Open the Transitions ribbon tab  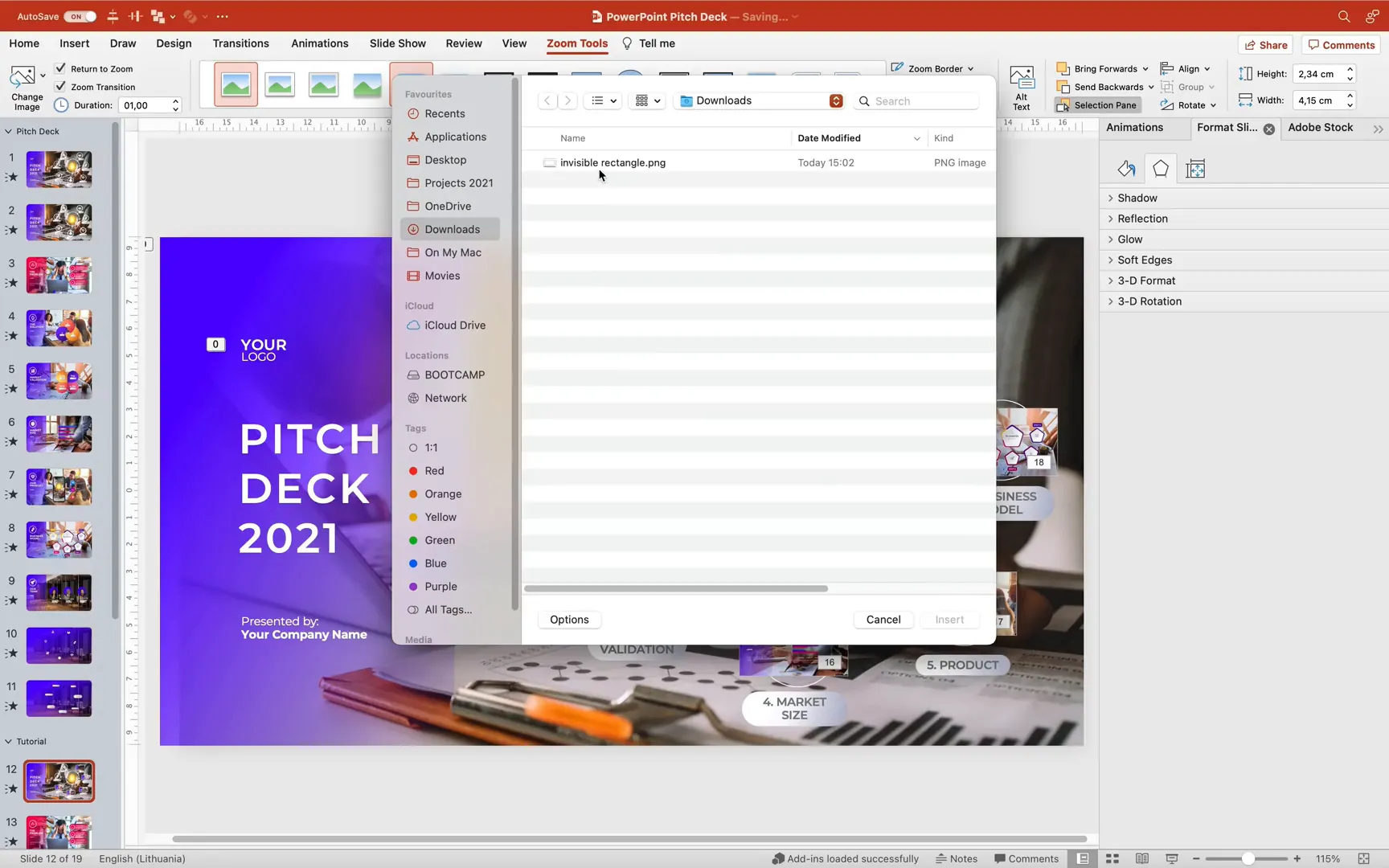click(x=240, y=43)
